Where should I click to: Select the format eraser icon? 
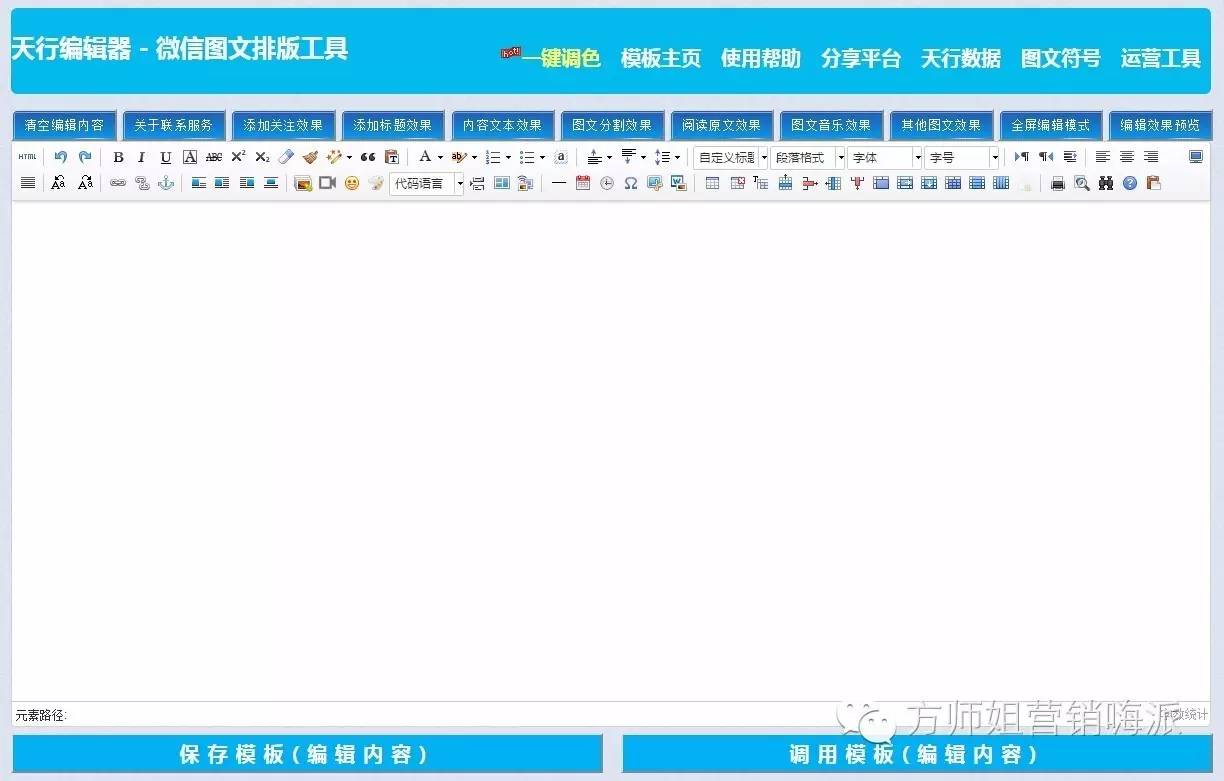[x=287, y=157]
